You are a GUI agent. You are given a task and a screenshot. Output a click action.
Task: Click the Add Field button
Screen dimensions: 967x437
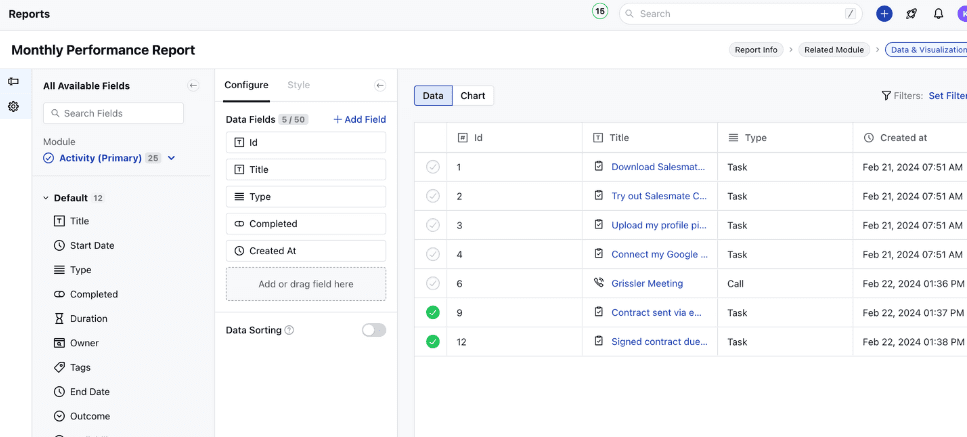click(x=360, y=120)
